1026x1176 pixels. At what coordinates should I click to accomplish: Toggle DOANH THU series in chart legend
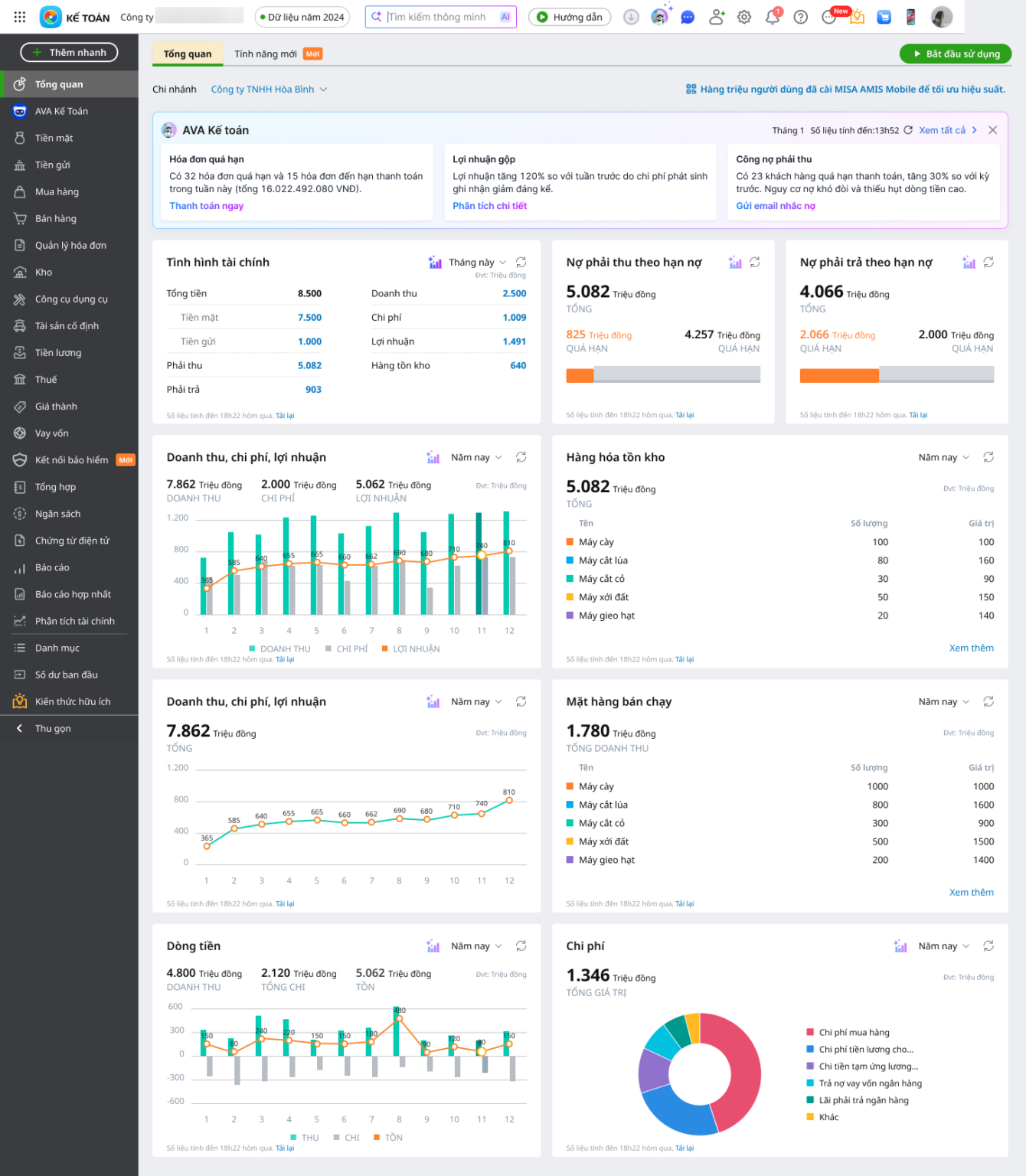coord(280,648)
